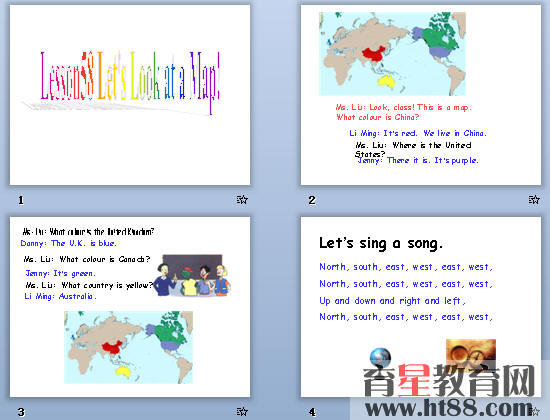The height and width of the screenshot is (420, 550).
Task: Select slide 3 with classroom cartoon
Action: click(130, 307)
